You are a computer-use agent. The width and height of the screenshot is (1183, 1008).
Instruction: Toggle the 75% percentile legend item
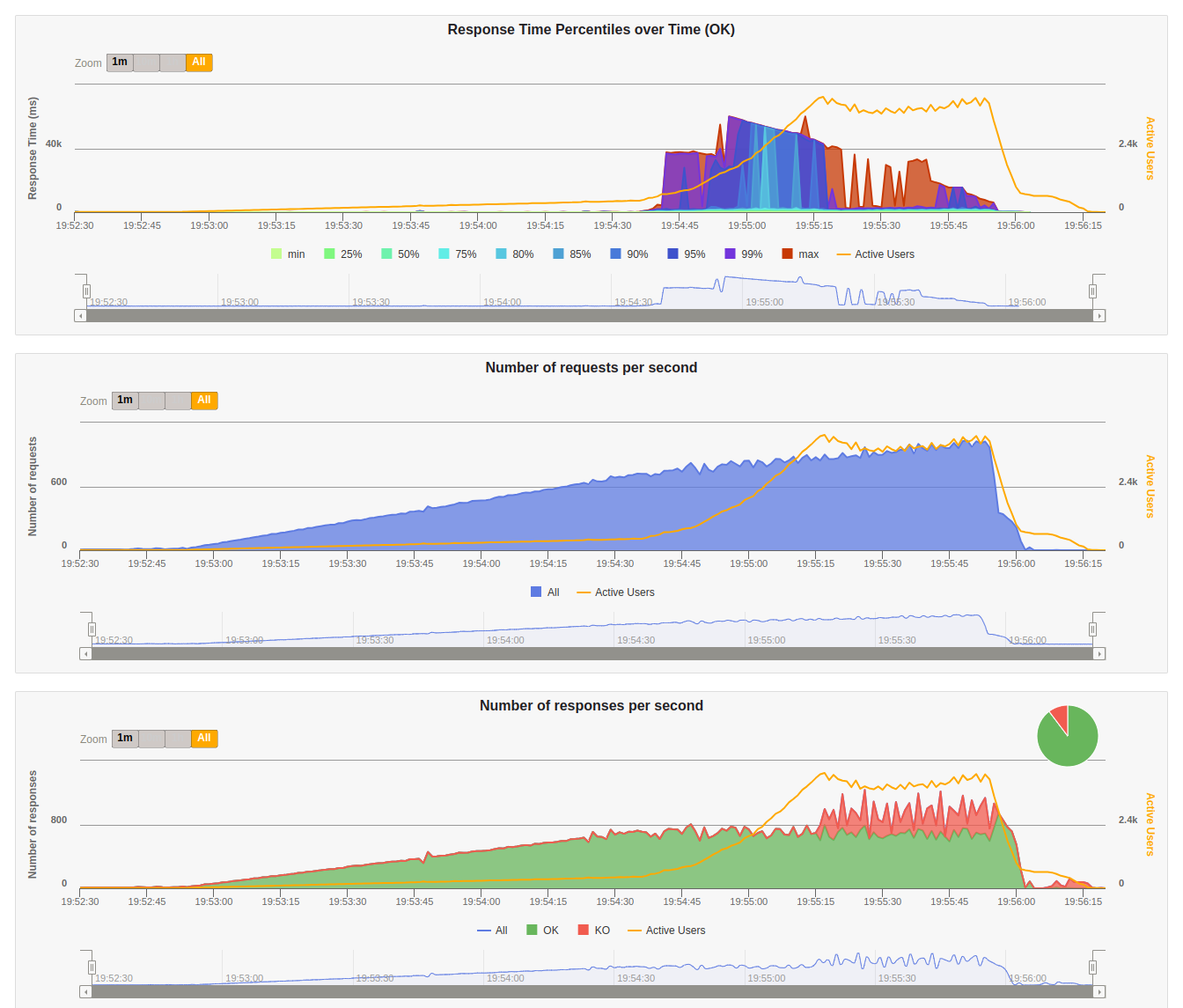point(458,254)
